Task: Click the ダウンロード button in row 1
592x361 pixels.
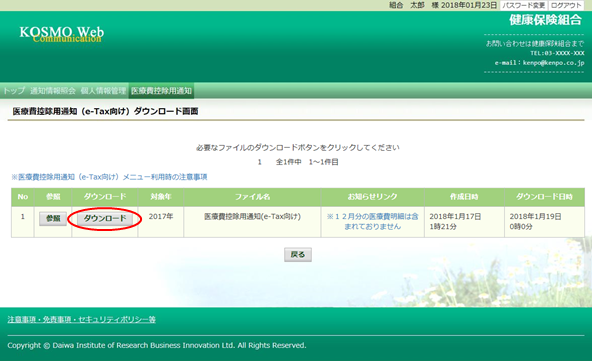Action: tap(105, 219)
